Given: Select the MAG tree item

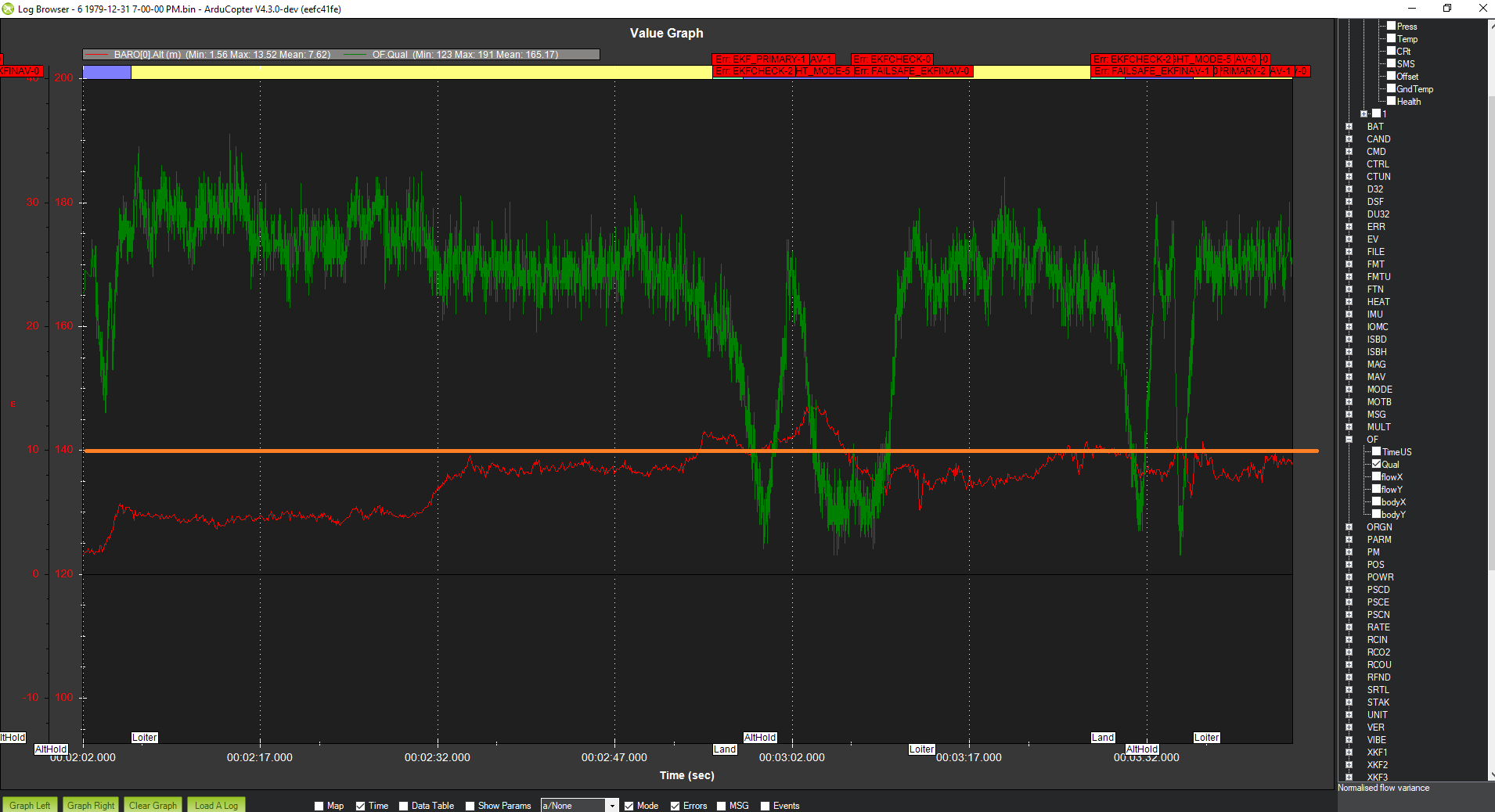Looking at the screenshot, I should click(x=1376, y=365).
